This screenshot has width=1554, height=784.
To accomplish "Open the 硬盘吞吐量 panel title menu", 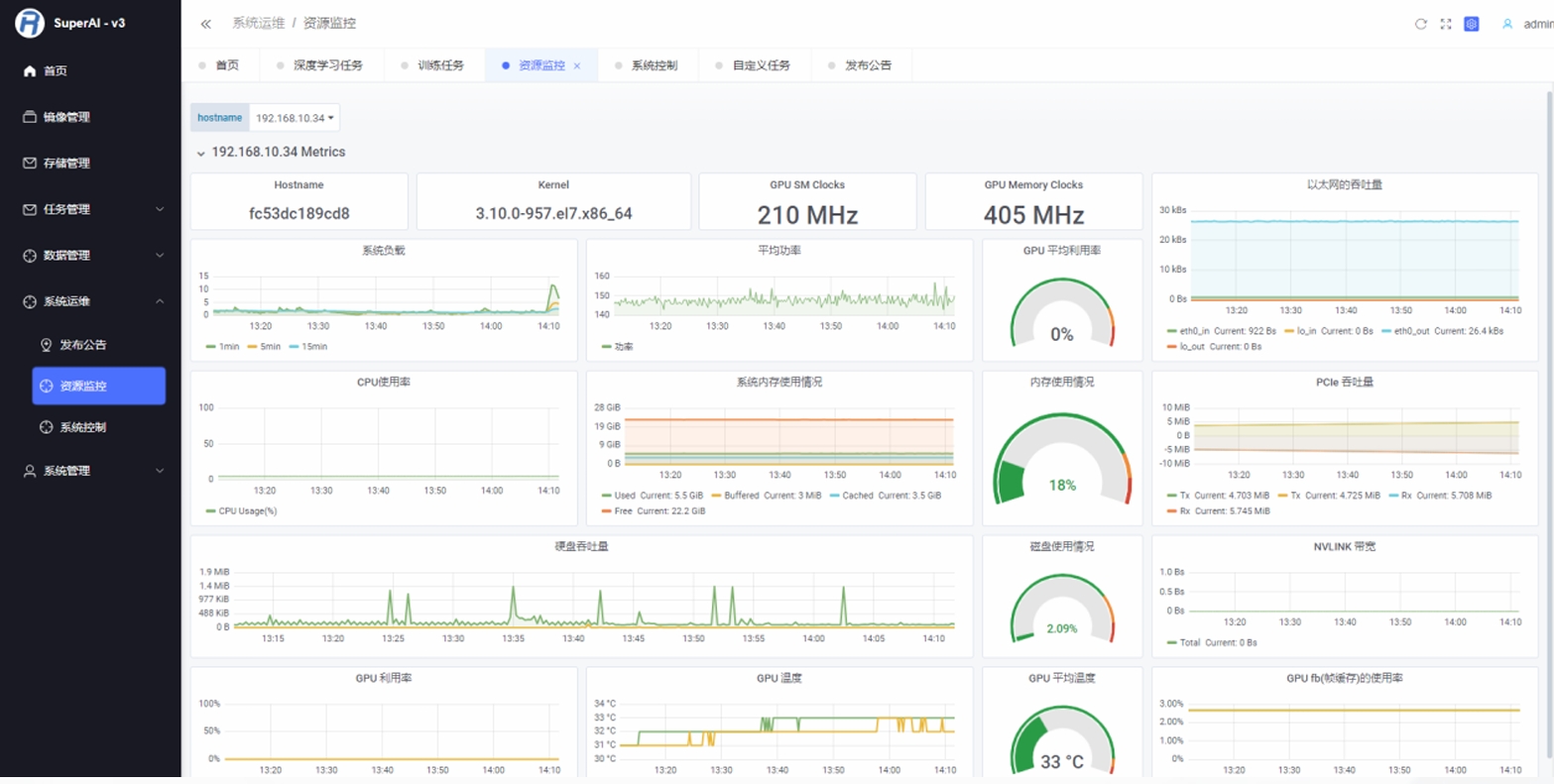I will 581,546.
